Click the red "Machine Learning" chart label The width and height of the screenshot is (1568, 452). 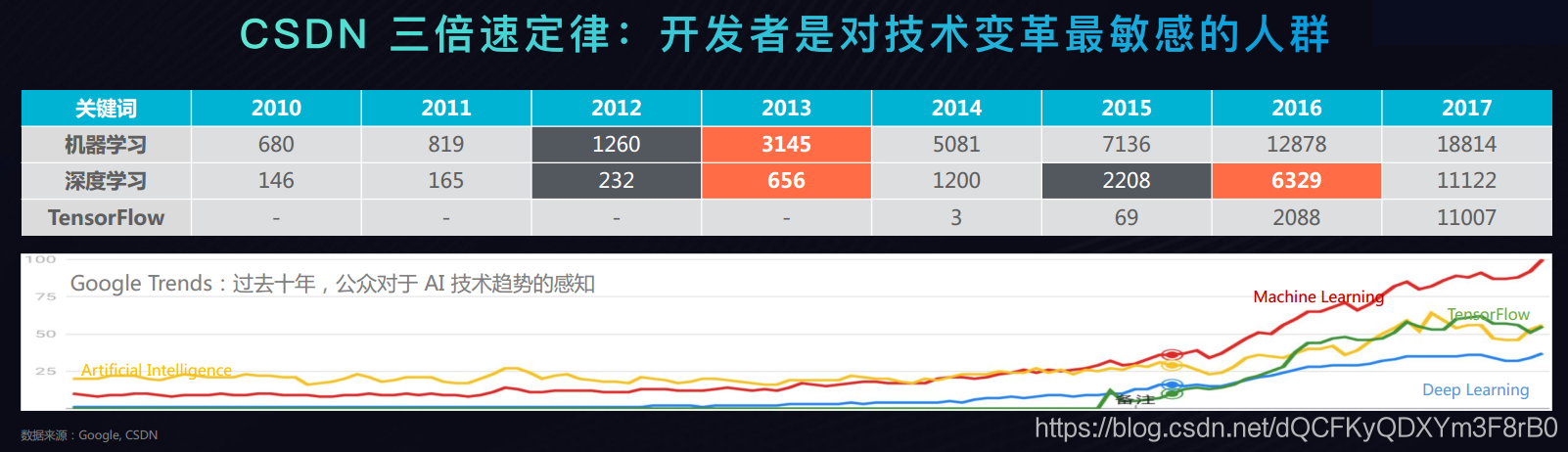[x=1318, y=296]
